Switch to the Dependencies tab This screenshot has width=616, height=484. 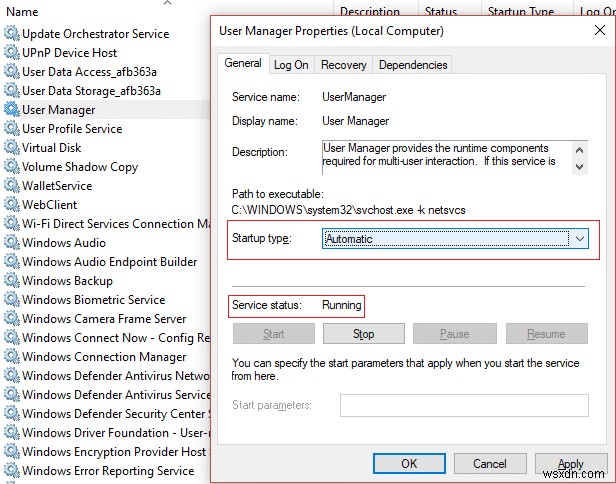[x=413, y=65]
